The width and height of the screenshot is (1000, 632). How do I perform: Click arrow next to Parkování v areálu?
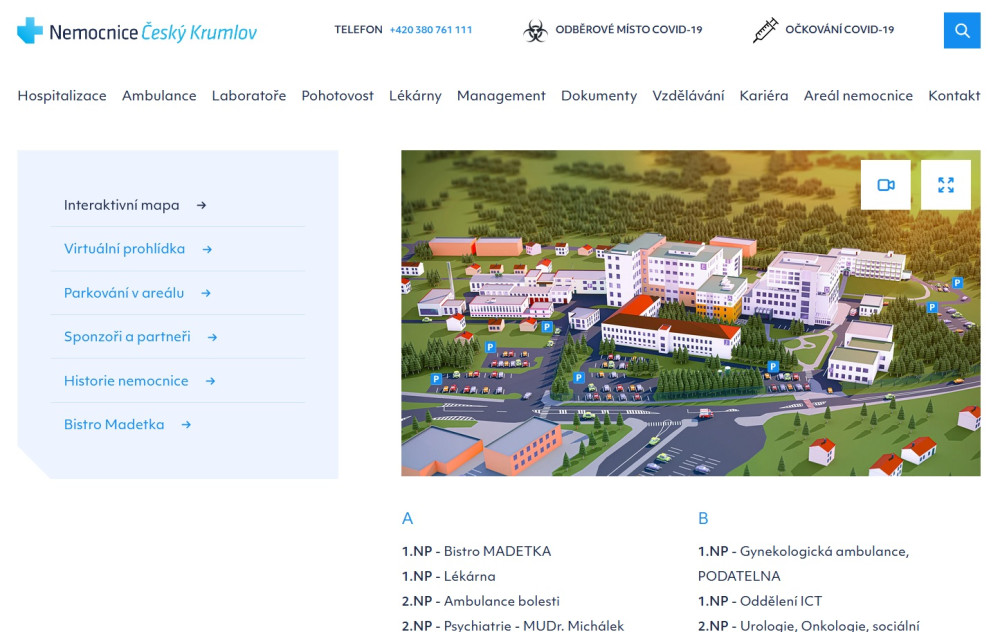tap(206, 293)
